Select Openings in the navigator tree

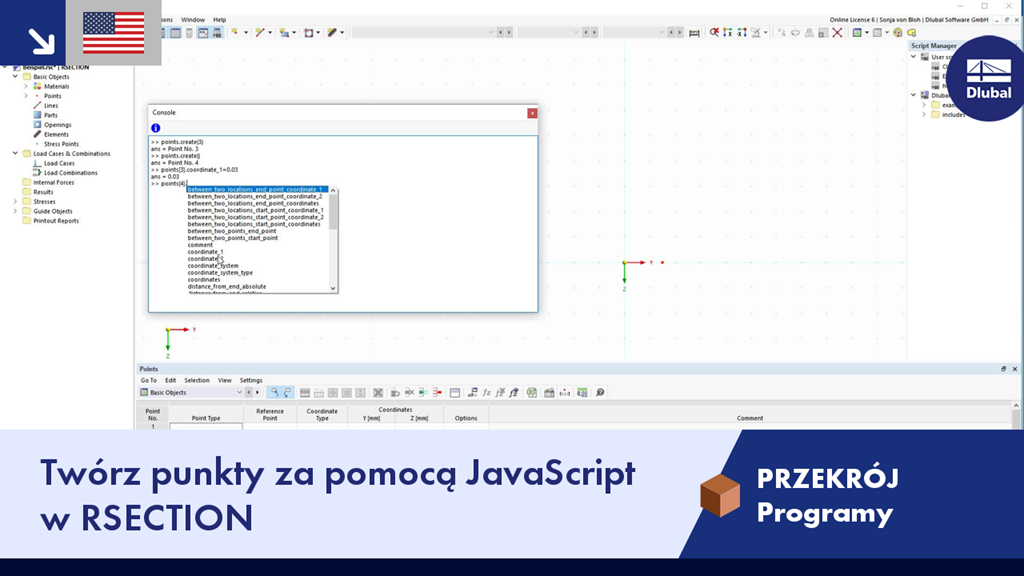57,125
